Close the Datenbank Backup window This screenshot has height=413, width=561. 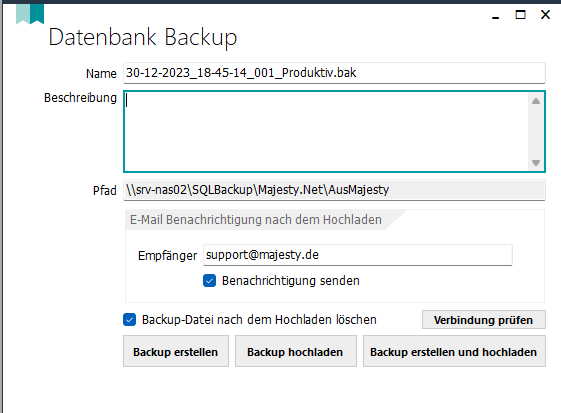click(x=545, y=15)
